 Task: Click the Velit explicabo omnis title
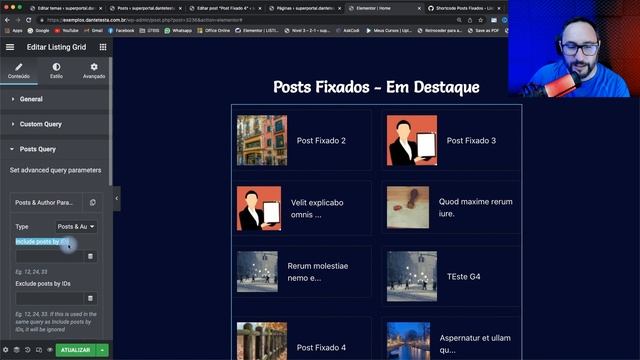coord(317,209)
